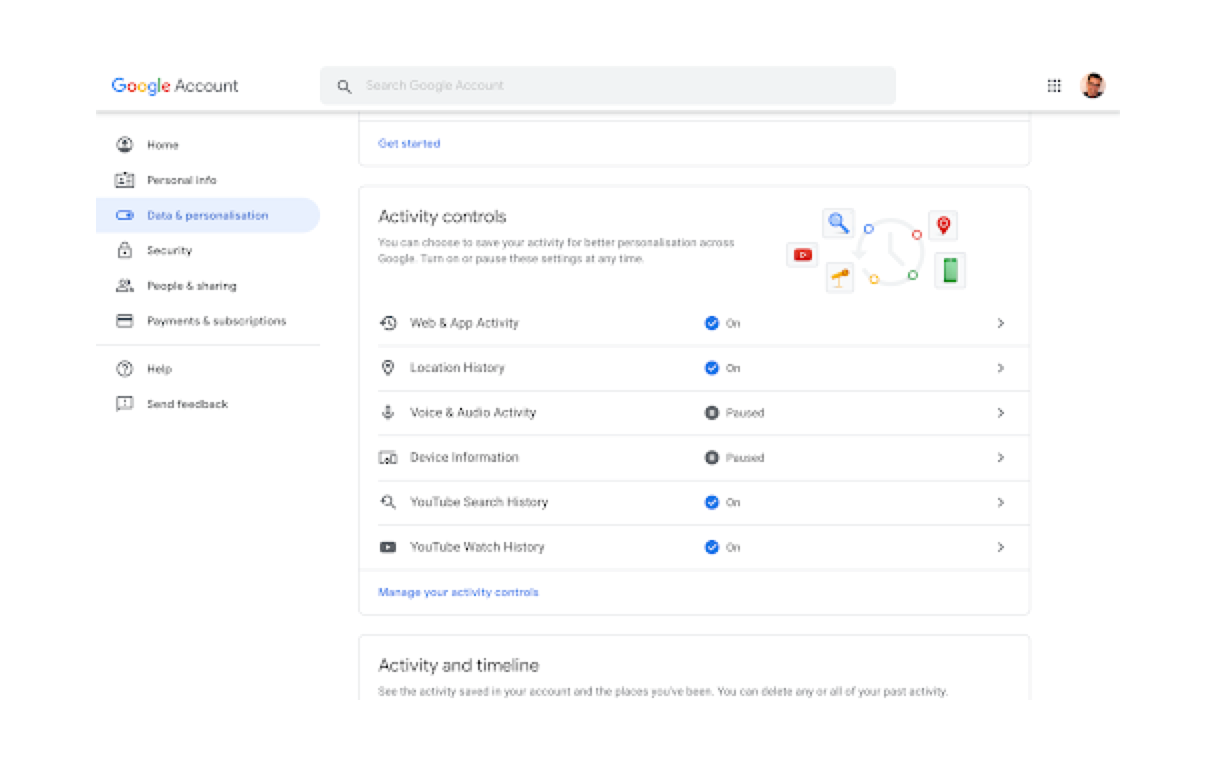Click the Search Google Account field
1216x760 pixels.
[608, 86]
